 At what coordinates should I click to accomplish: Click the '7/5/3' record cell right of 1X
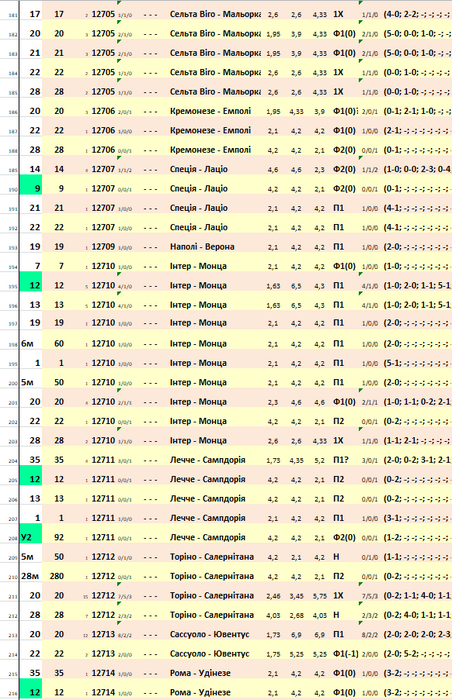pyautogui.click(x=370, y=596)
